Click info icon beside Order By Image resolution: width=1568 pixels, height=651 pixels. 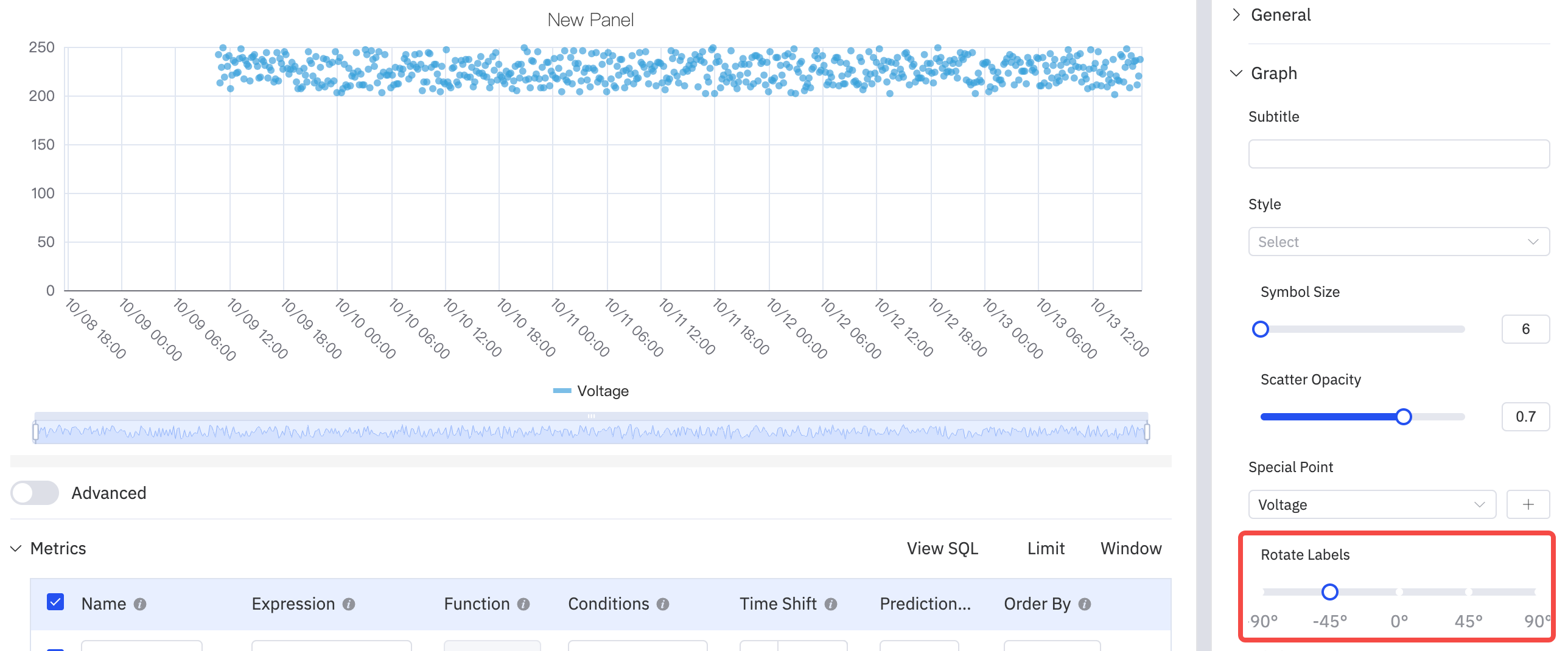(x=1085, y=604)
